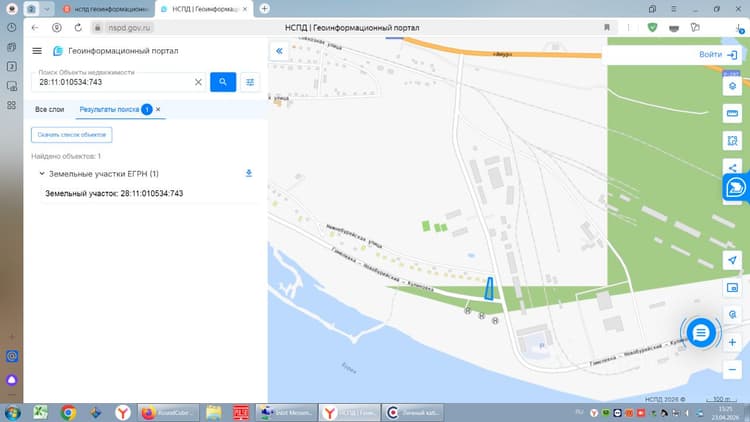Zoom out with the minus button

pyautogui.click(x=732, y=369)
